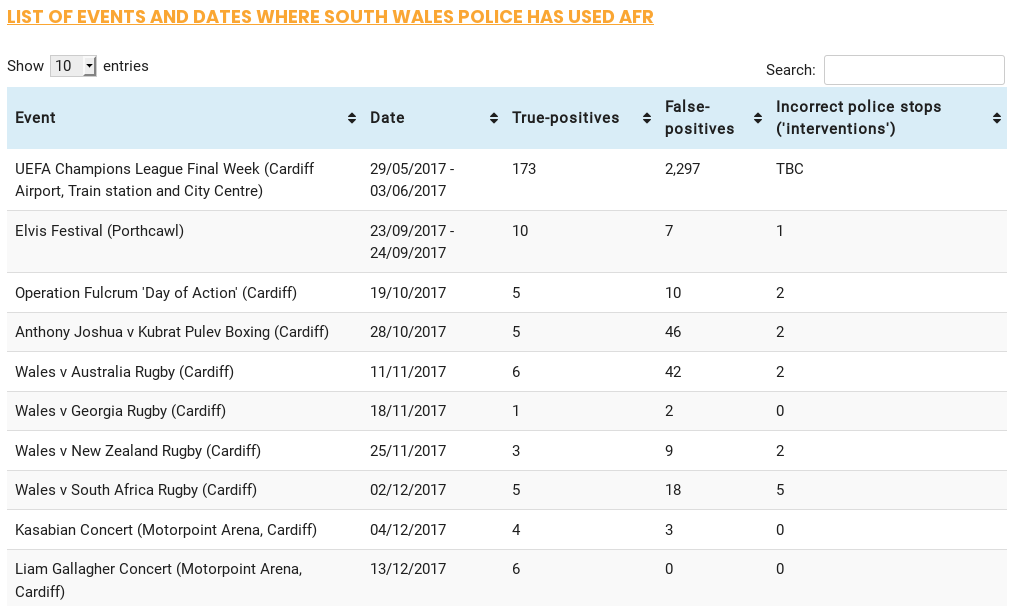Click the date 02/12/2017
The width and height of the screenshot is (1017, 606).
pyautogui.click(x=408, y=490)
